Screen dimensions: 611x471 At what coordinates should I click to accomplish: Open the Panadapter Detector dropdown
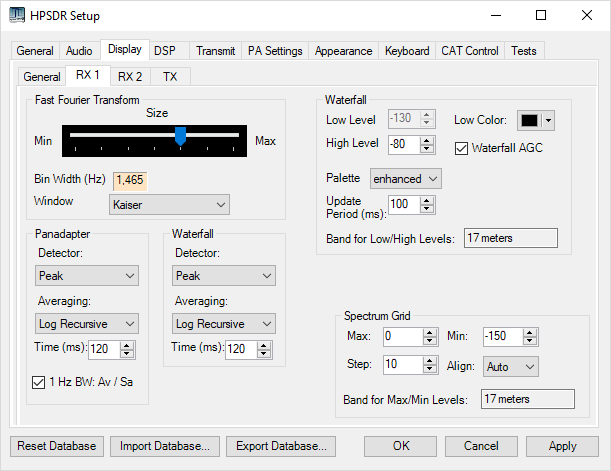pyautogui.click(x=87, y=276)
